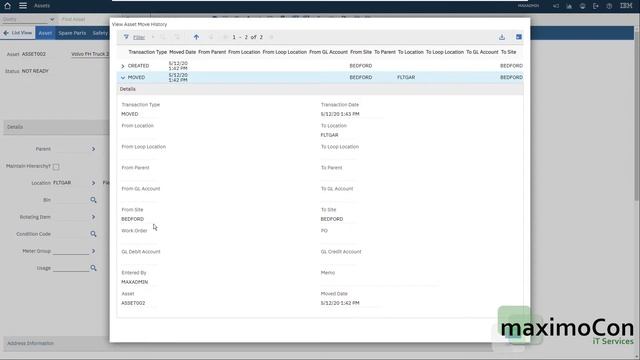Sort by To Location column header
This screenshot has width=640, height=360.
click(411, 52)
